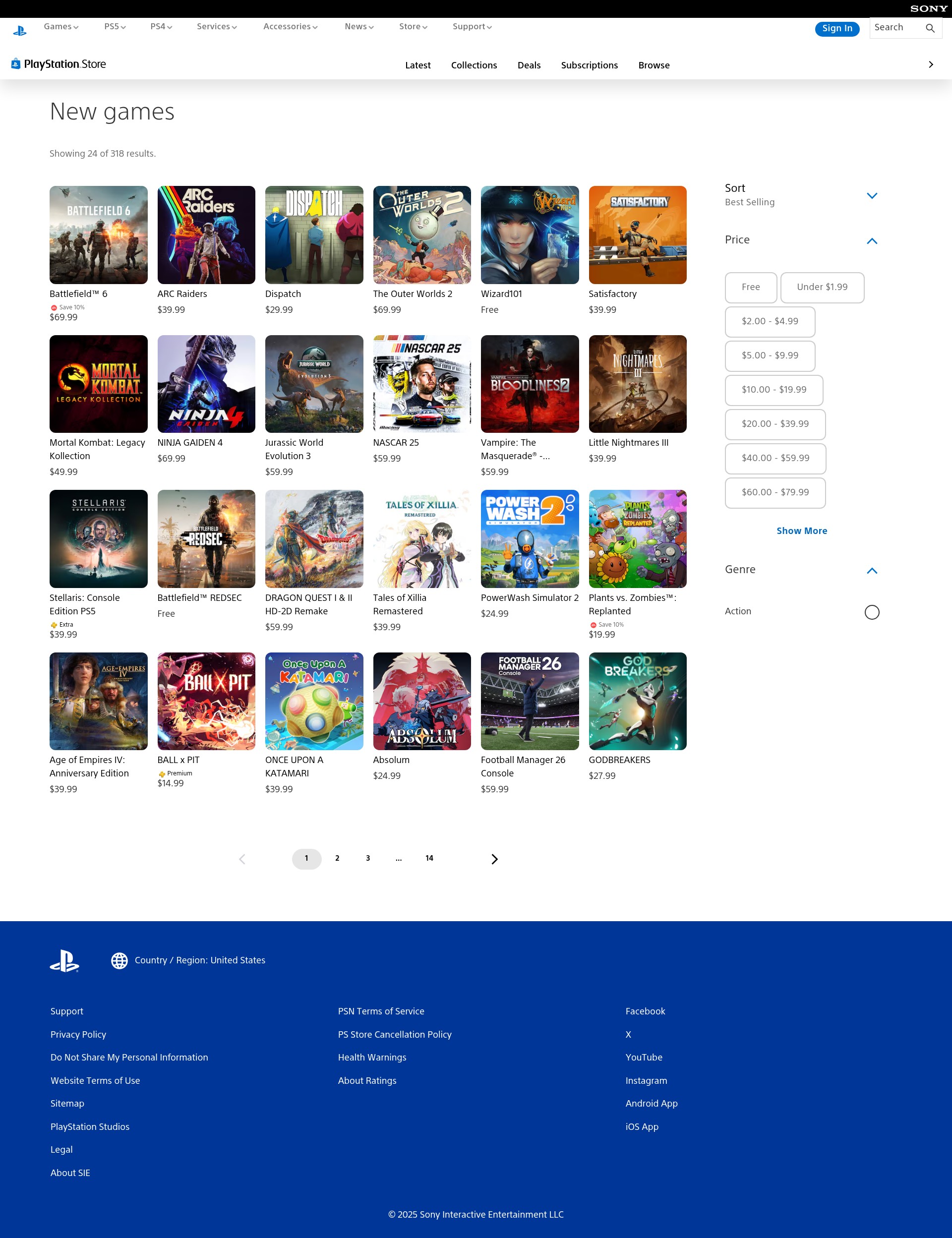Collapse the Price filter section
Viewport: 952px width, 1238px height.
[x=872, y=241]
